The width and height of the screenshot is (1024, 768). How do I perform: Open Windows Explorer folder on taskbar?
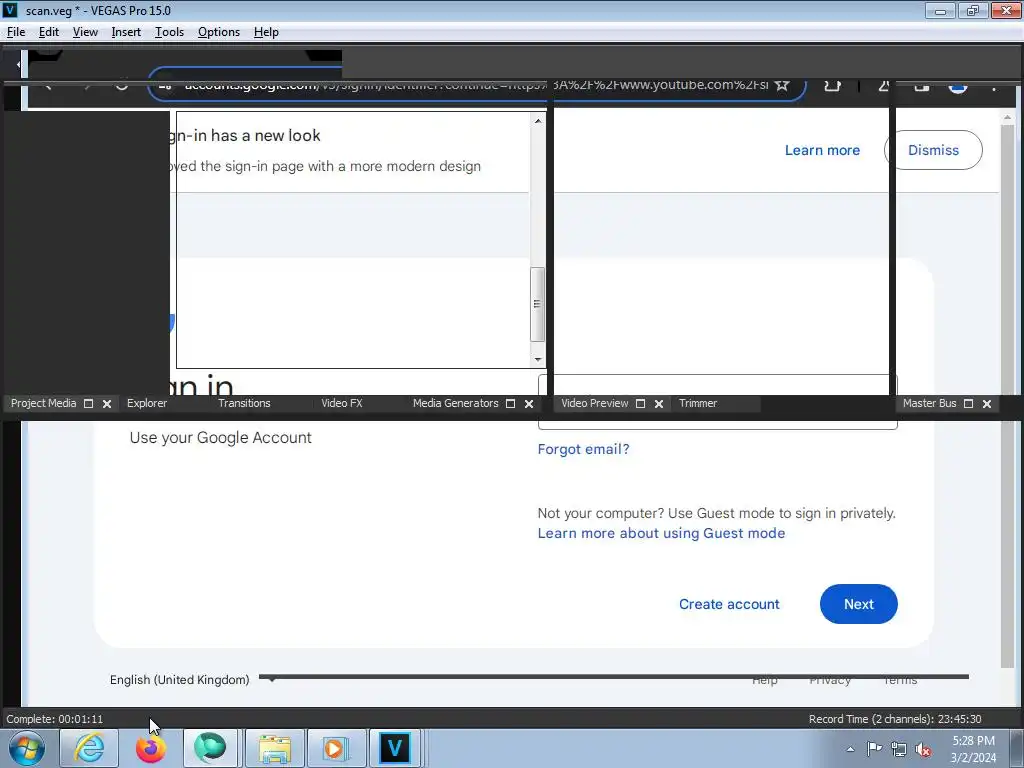[x=274, y=748]
